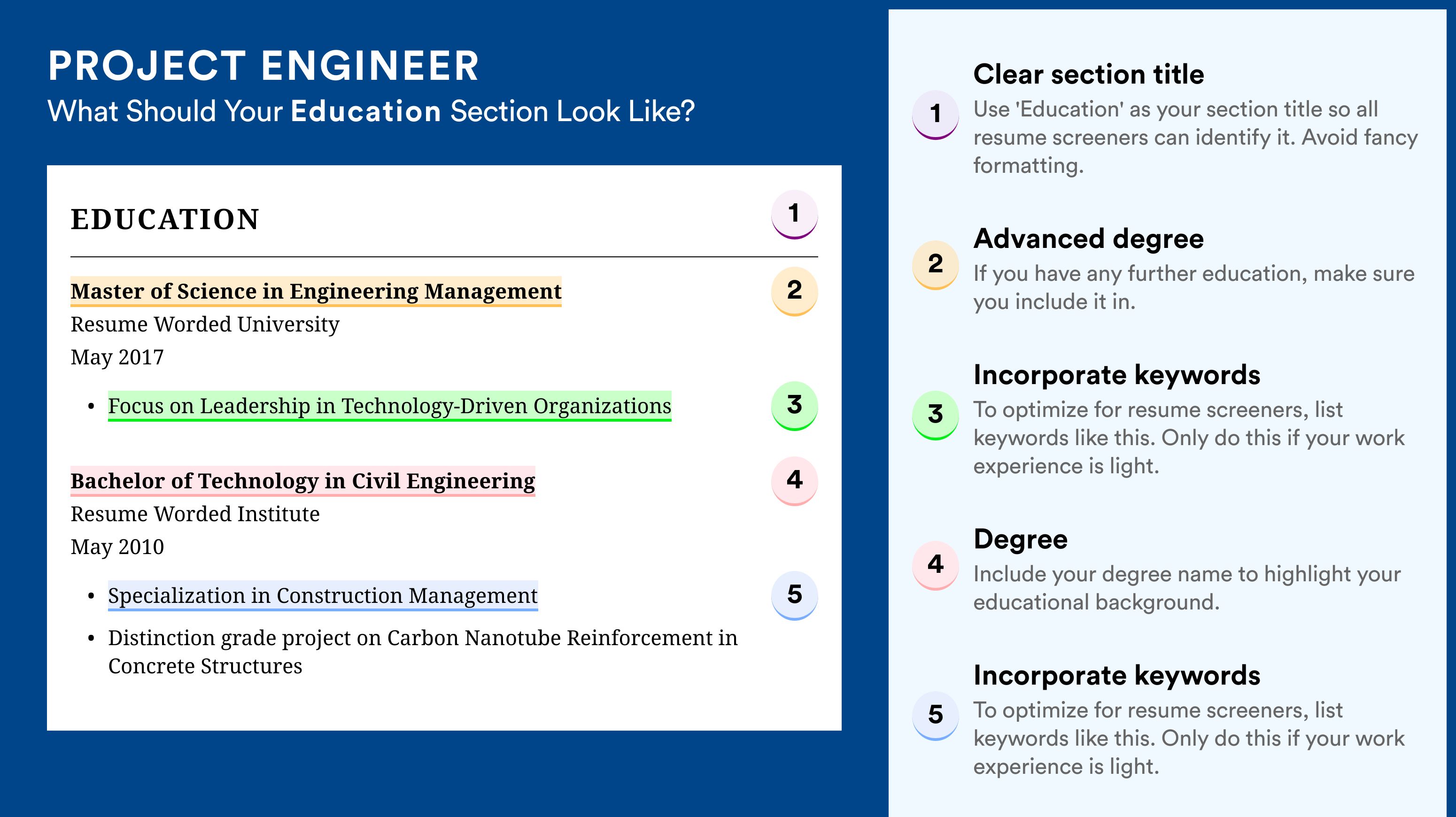Click the highlighted Bachelor of Technology in Civil Engineering

tap(302, 481)
